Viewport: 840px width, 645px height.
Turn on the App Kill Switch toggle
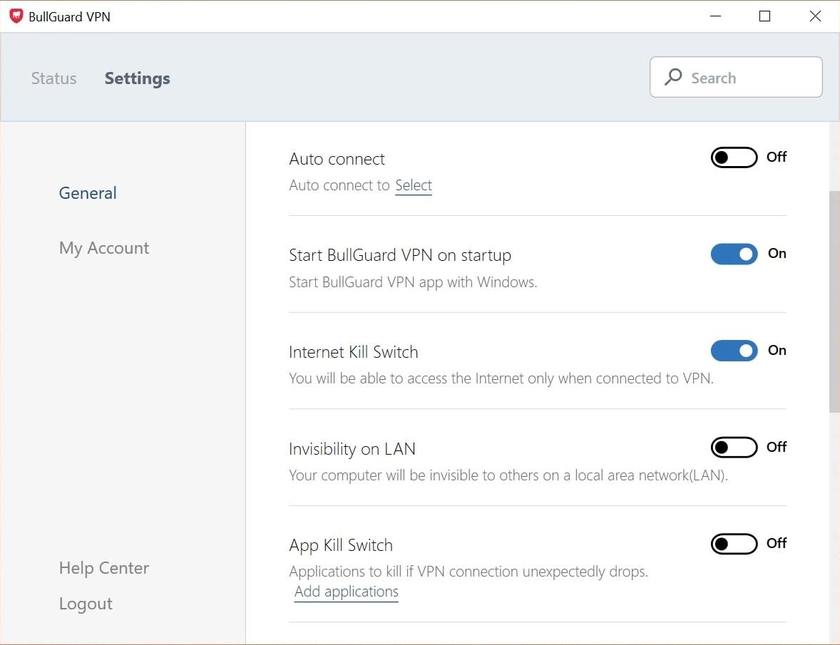coord(734,544)
